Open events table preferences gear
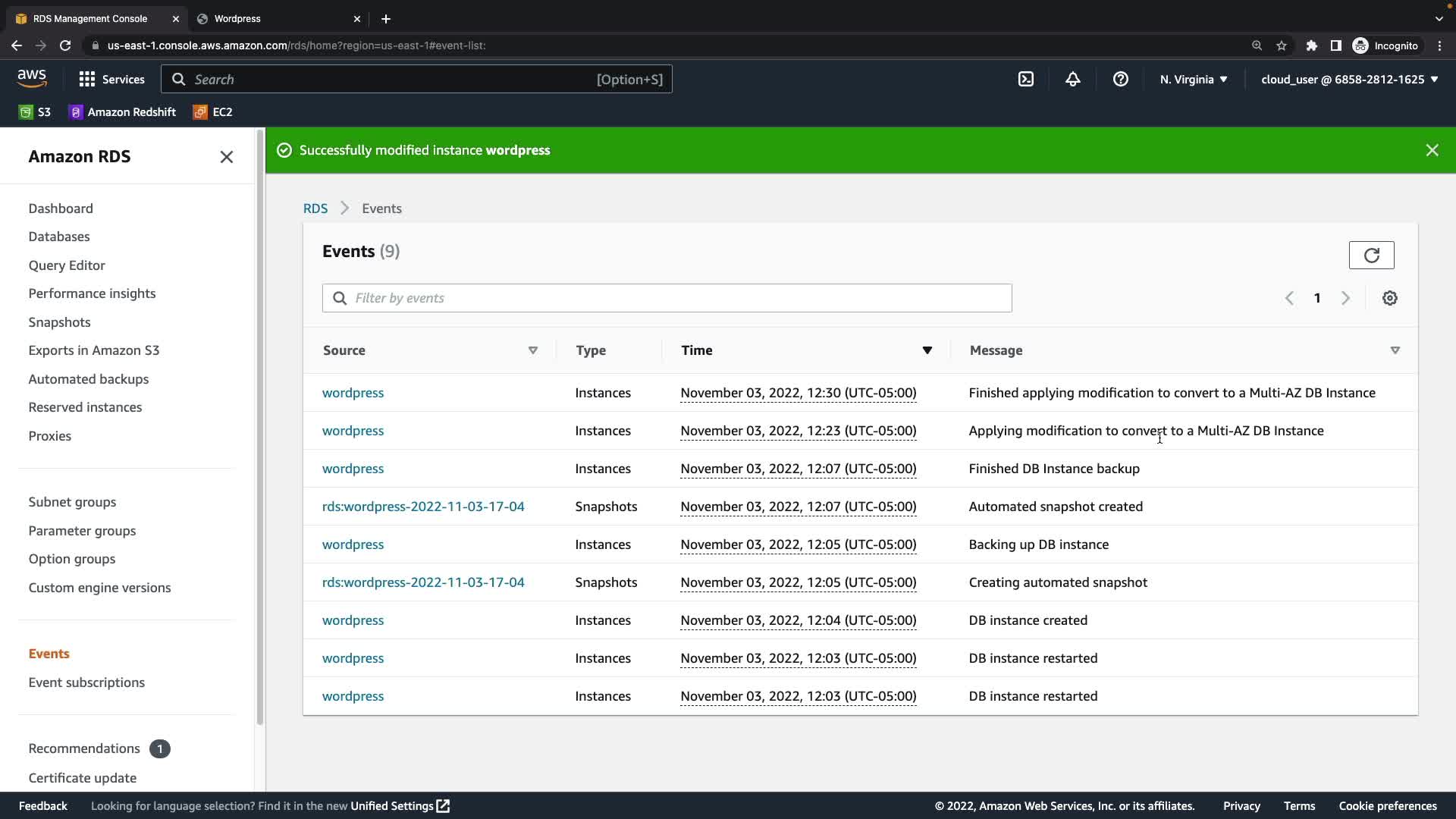Screen dimensions: 1456x819 [1389, 298]
